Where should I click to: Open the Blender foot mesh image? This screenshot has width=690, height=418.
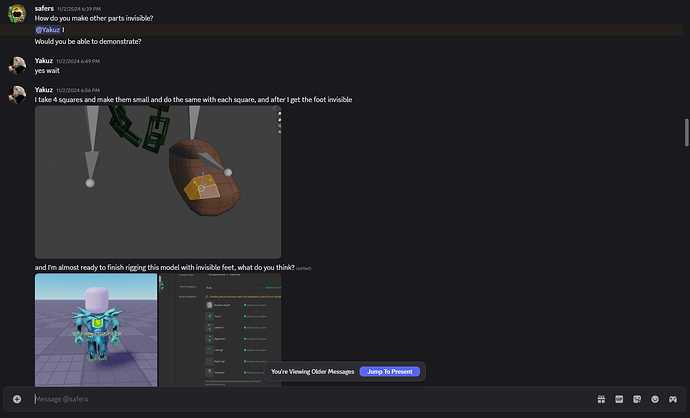pos(158,182)
